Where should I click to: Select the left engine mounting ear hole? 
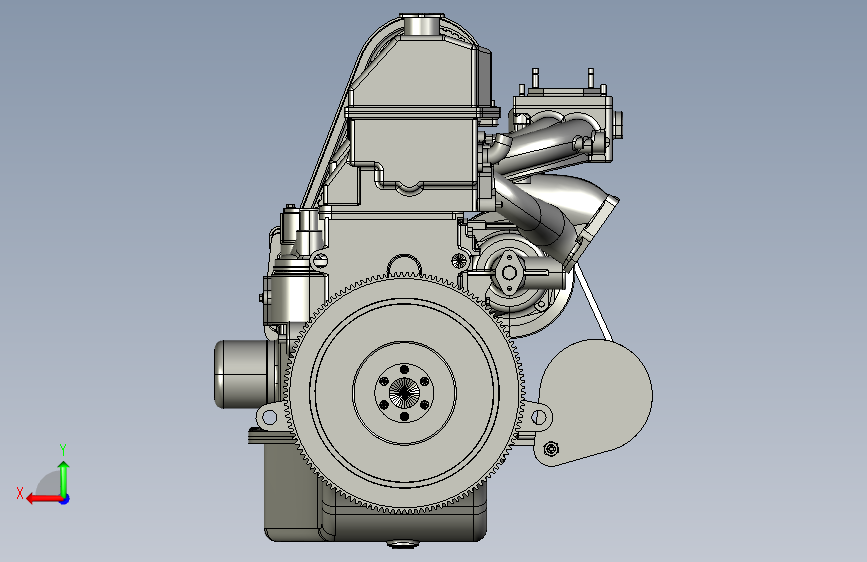269,417
